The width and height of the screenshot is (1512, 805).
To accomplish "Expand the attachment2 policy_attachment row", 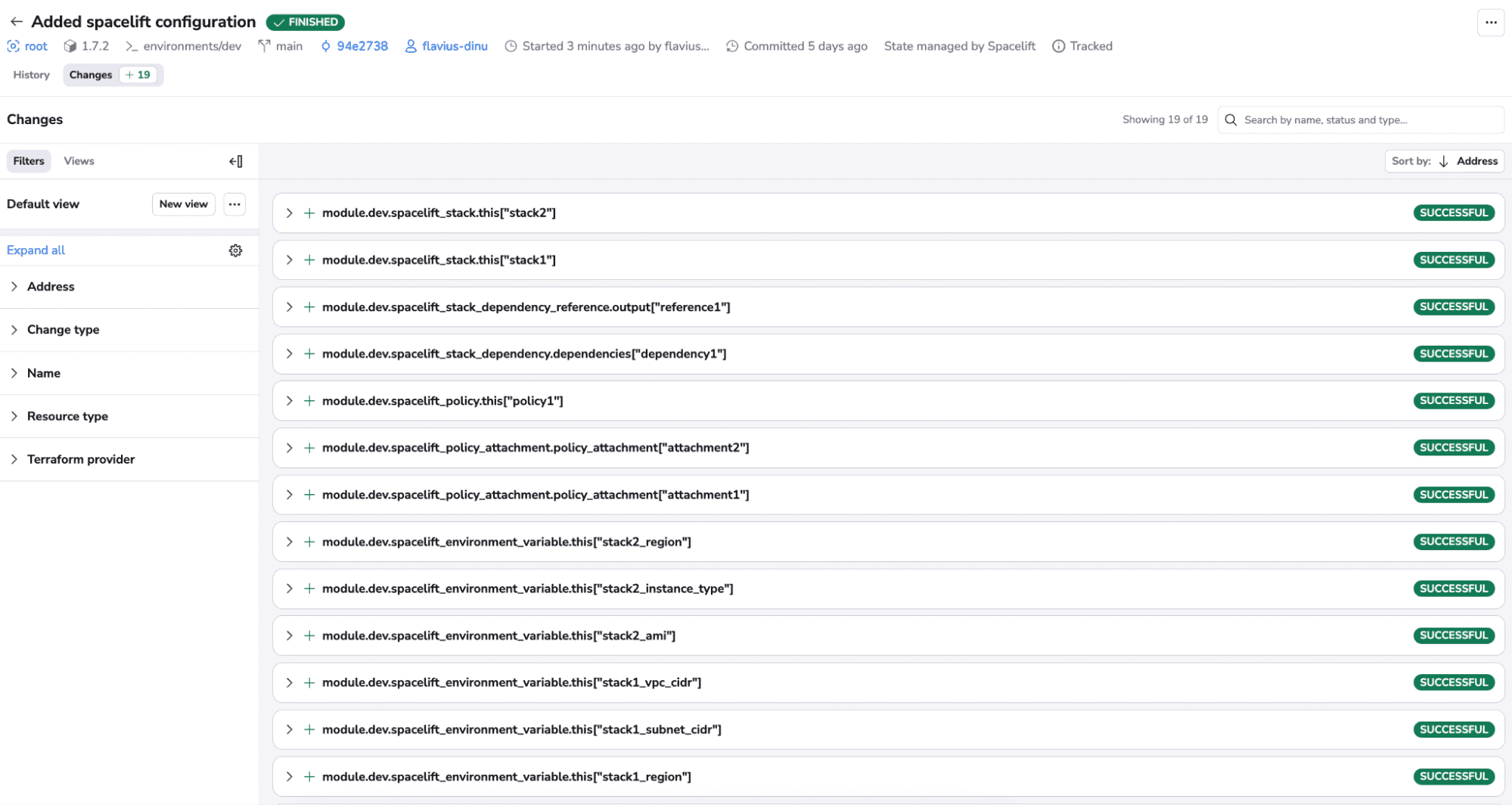I will tap(289, 448).
